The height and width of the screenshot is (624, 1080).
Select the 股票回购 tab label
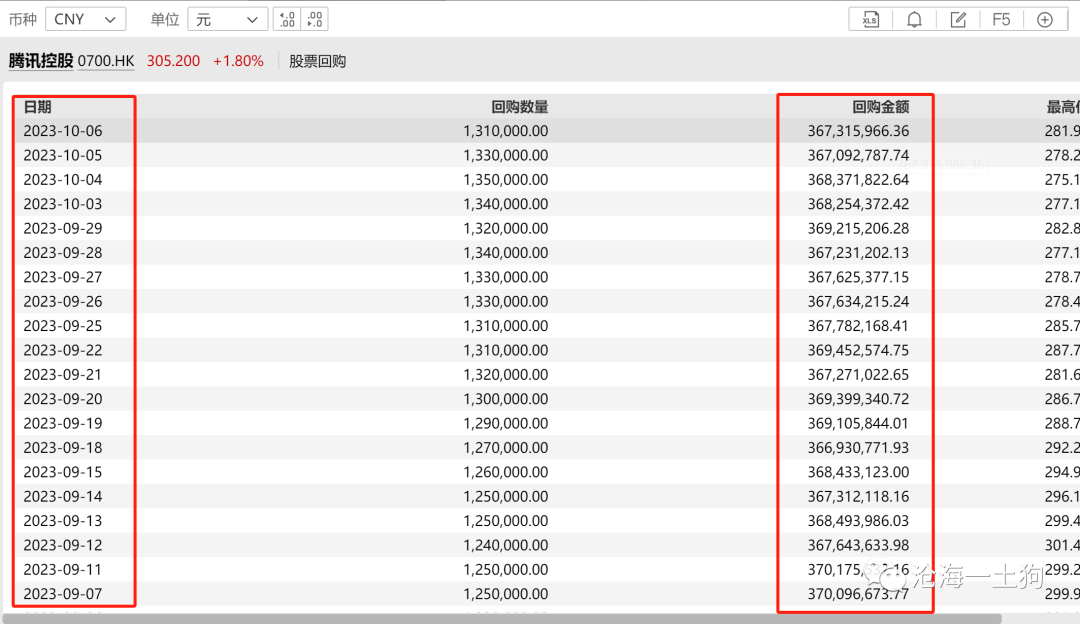[x=318, y=61]
